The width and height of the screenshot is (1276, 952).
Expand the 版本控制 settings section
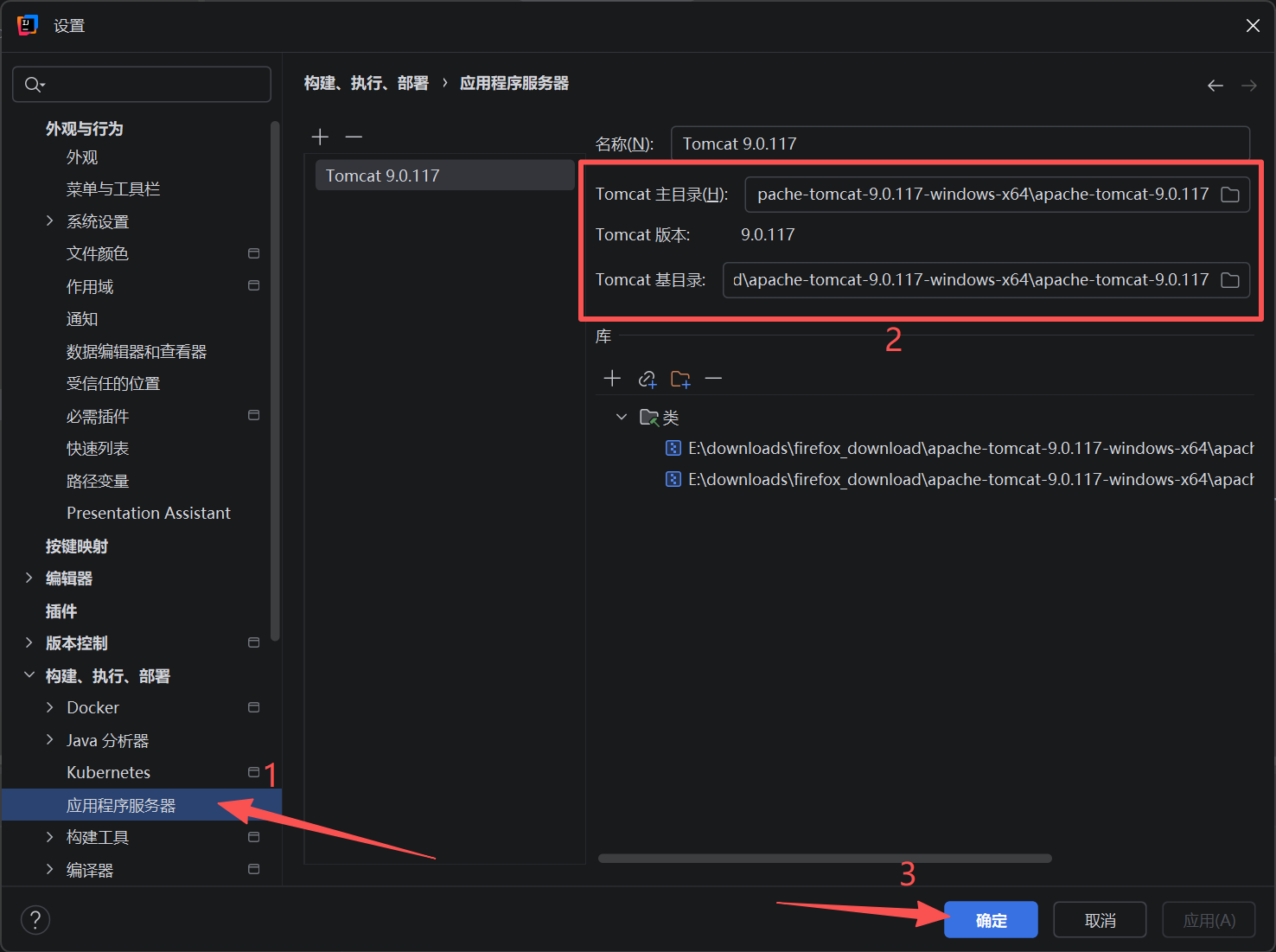pyautogui.click(x=29, y=642)
